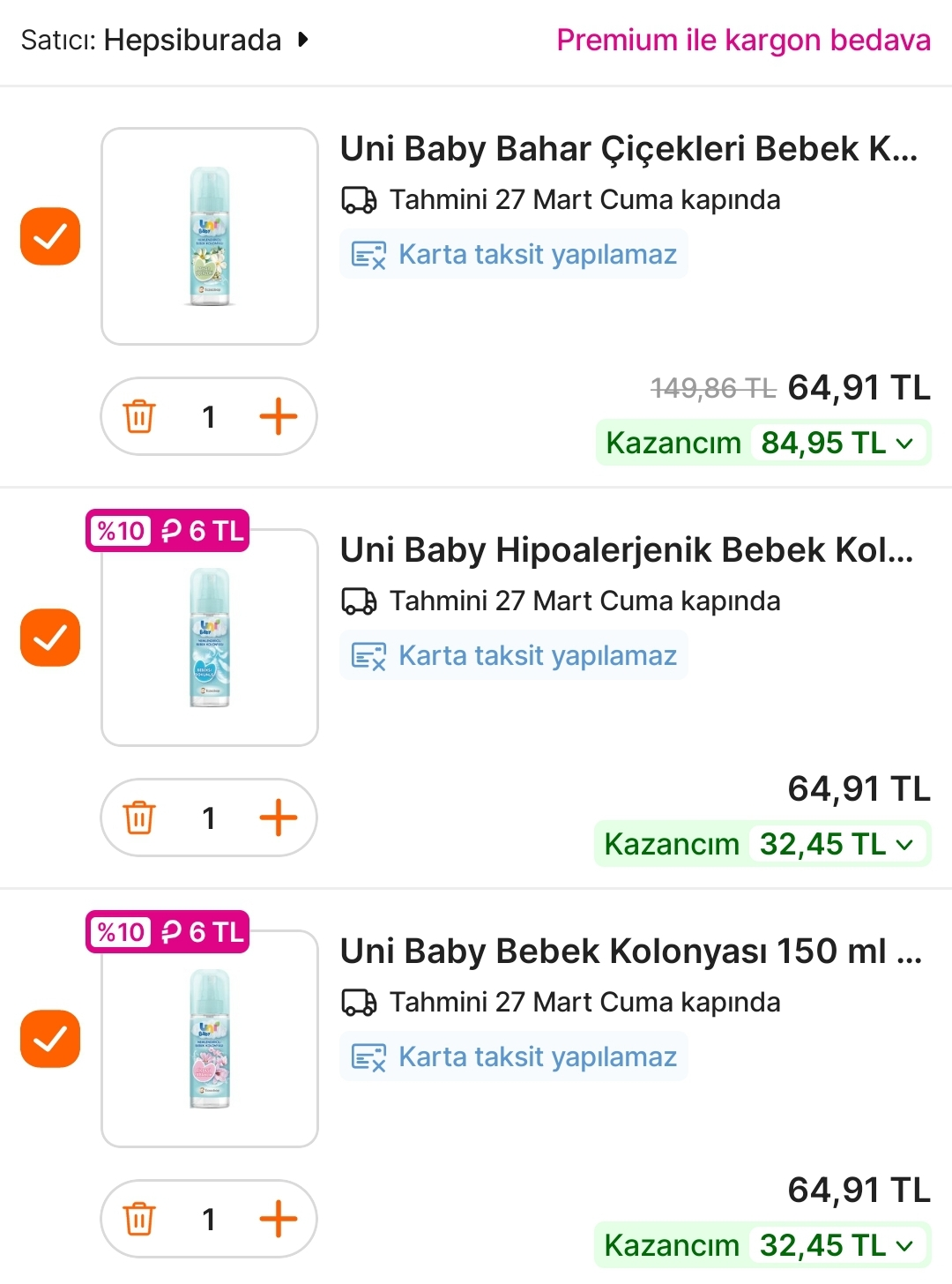This screenshot has height=1284, width=952.
Task: Toggle the Bebek Kolonyası 150 ml checkbox
Action: [50, 1039]
